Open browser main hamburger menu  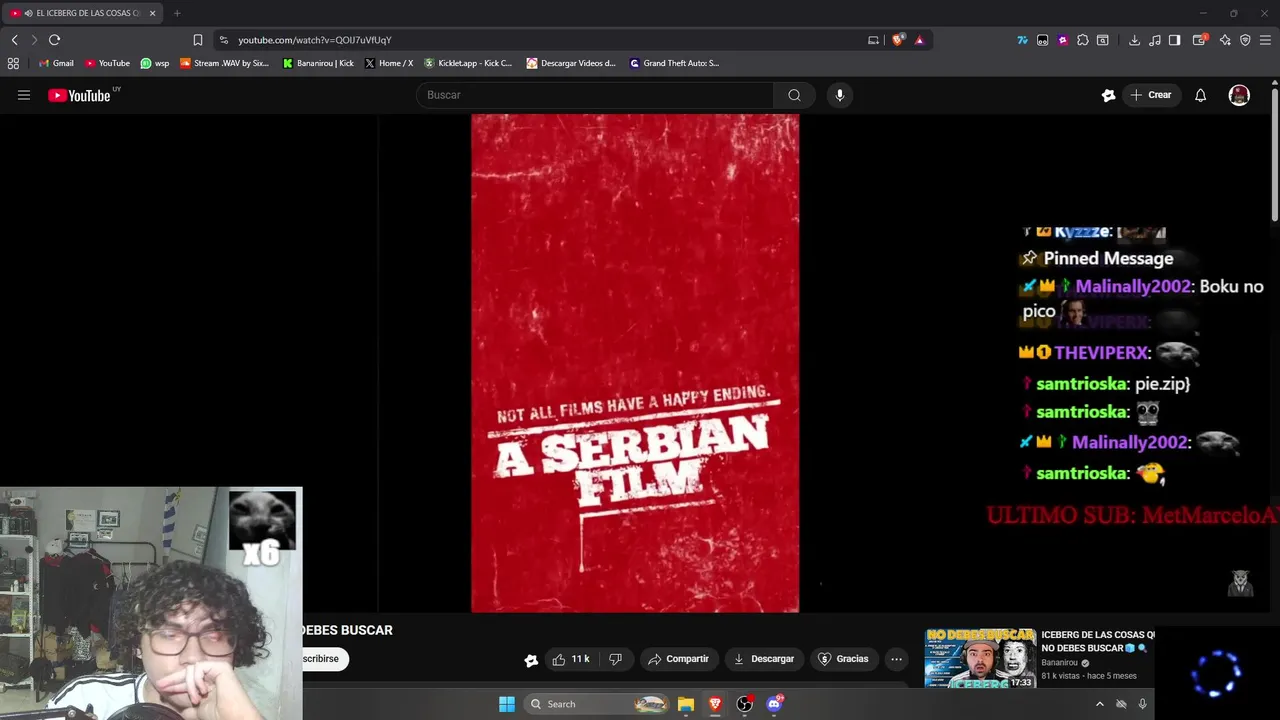1265,40
